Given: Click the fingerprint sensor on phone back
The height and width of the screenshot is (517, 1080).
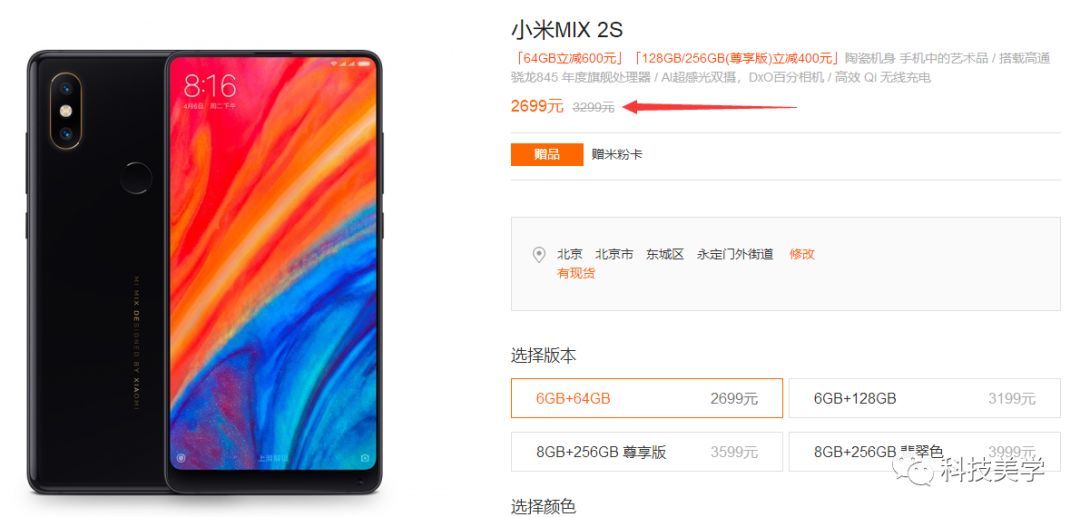Looking at the screenshot, I should (136, 178).
